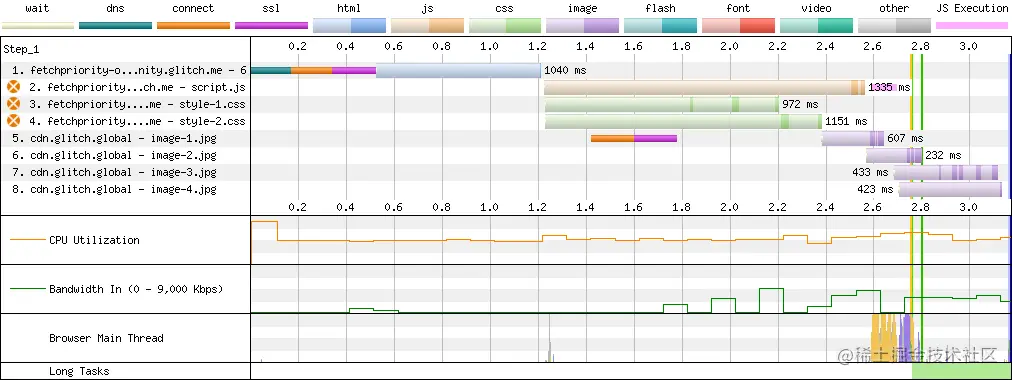Click the 433 ms timing label
This screenshot has width=1012, height=380.
871,172
